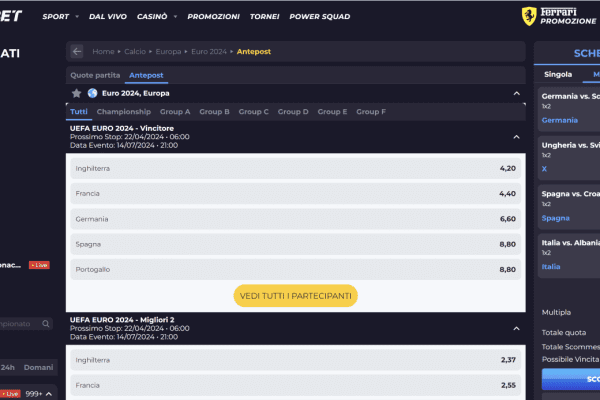
Task: Select the Group F filter tab
Action: click(371, 111)
